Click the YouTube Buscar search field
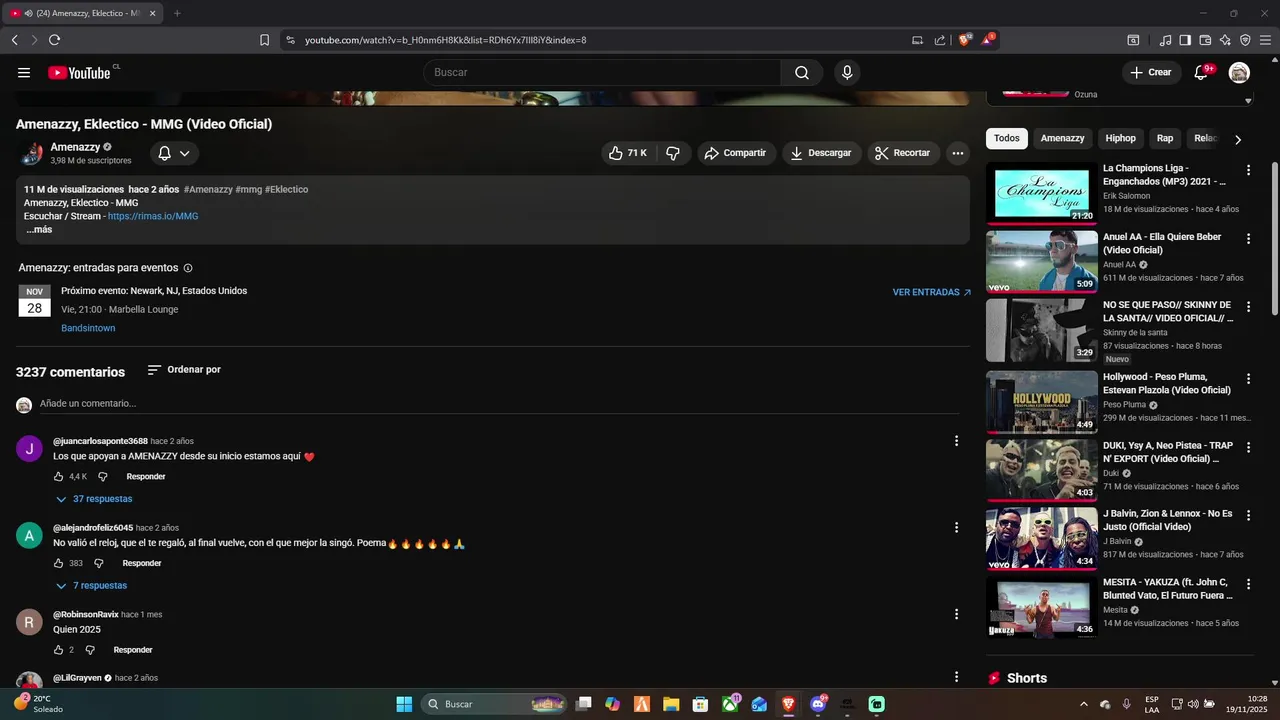 pos(602,72)
